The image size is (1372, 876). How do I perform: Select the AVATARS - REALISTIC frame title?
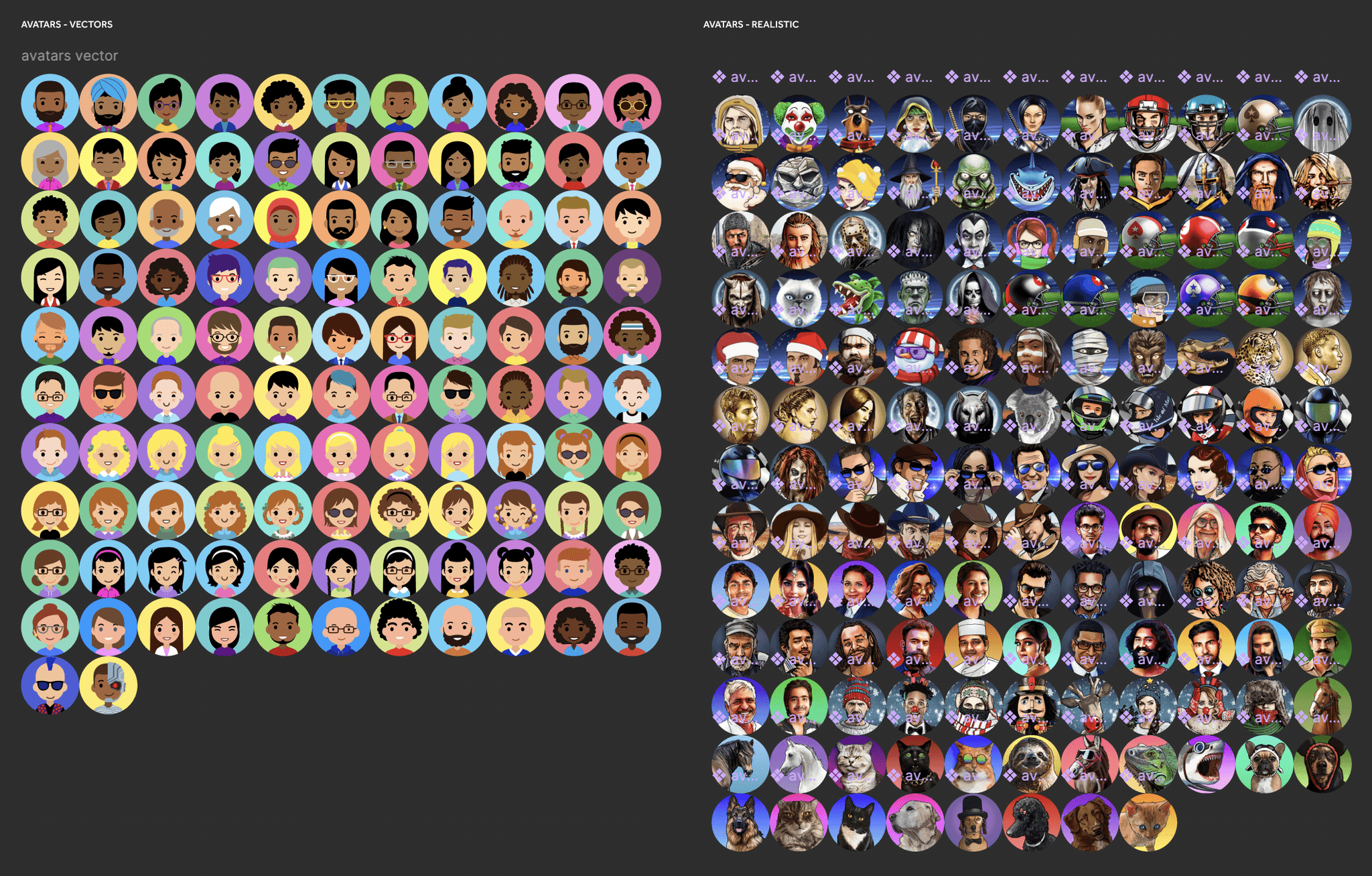[750, 24]
